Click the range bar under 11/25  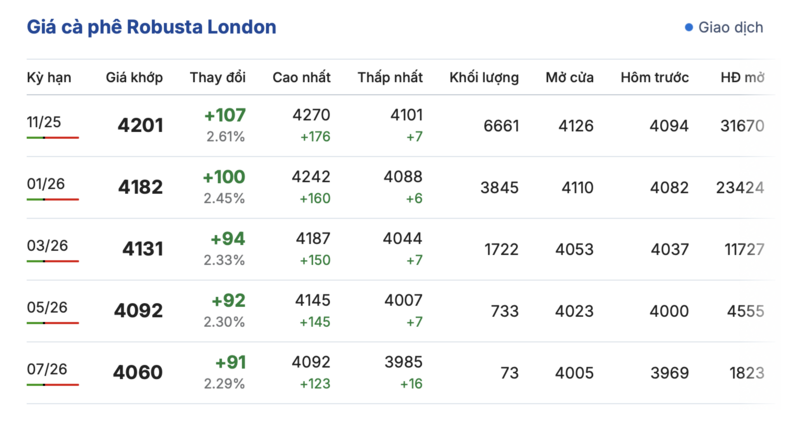pyautogui.click(x=52, y=137)
